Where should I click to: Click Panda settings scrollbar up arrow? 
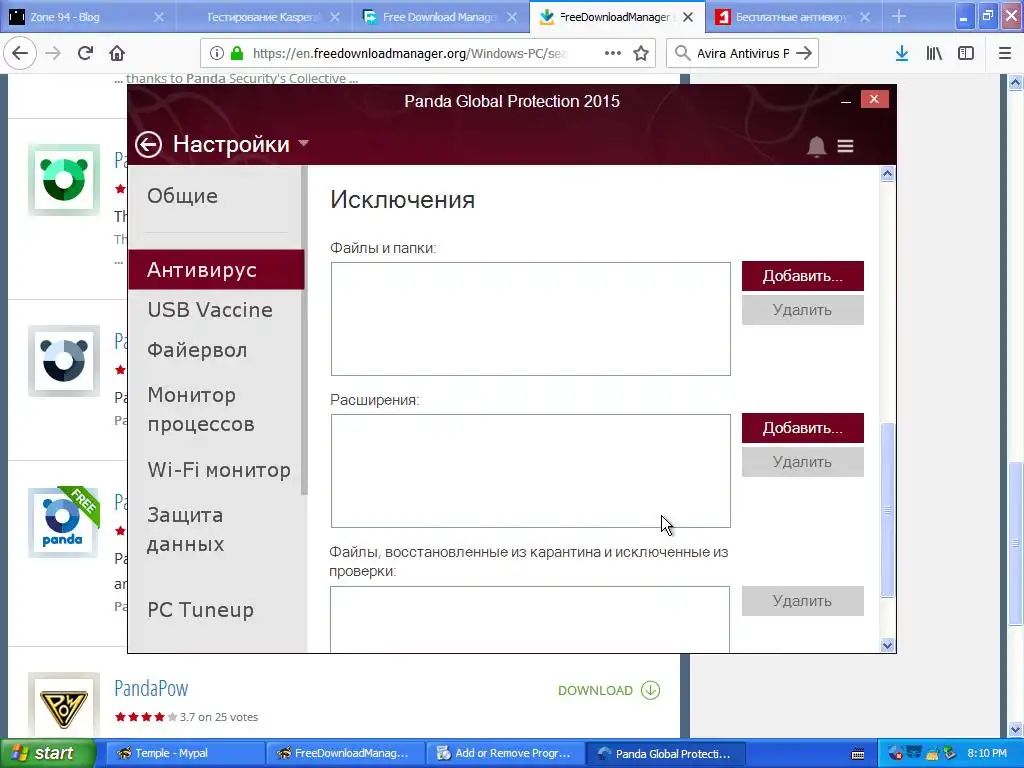pos(887,174)
